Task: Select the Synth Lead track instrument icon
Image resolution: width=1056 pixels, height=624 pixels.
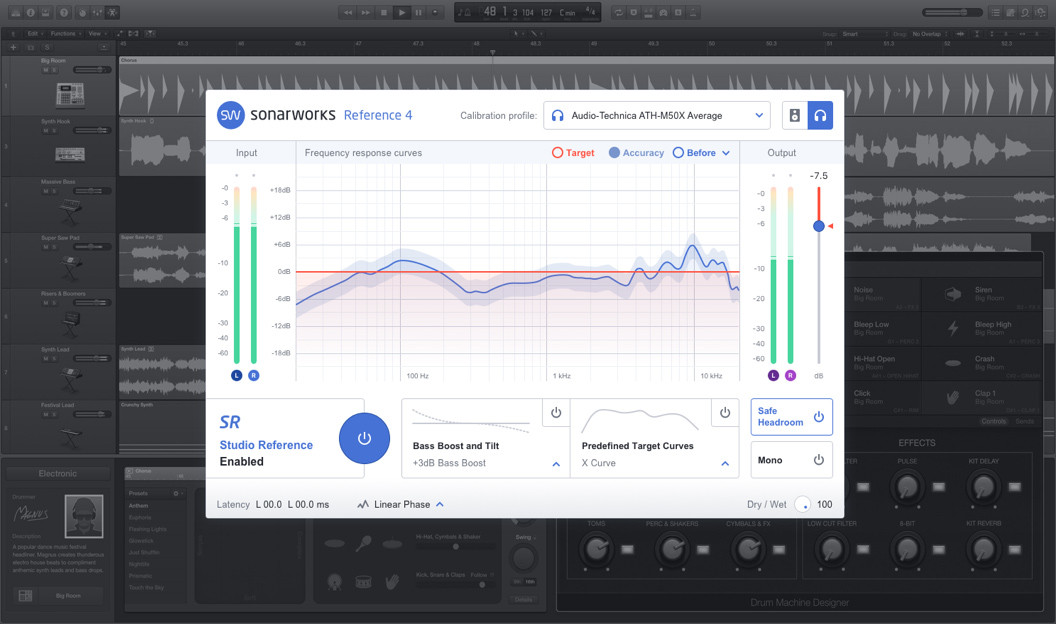Action: click(70, 380)
